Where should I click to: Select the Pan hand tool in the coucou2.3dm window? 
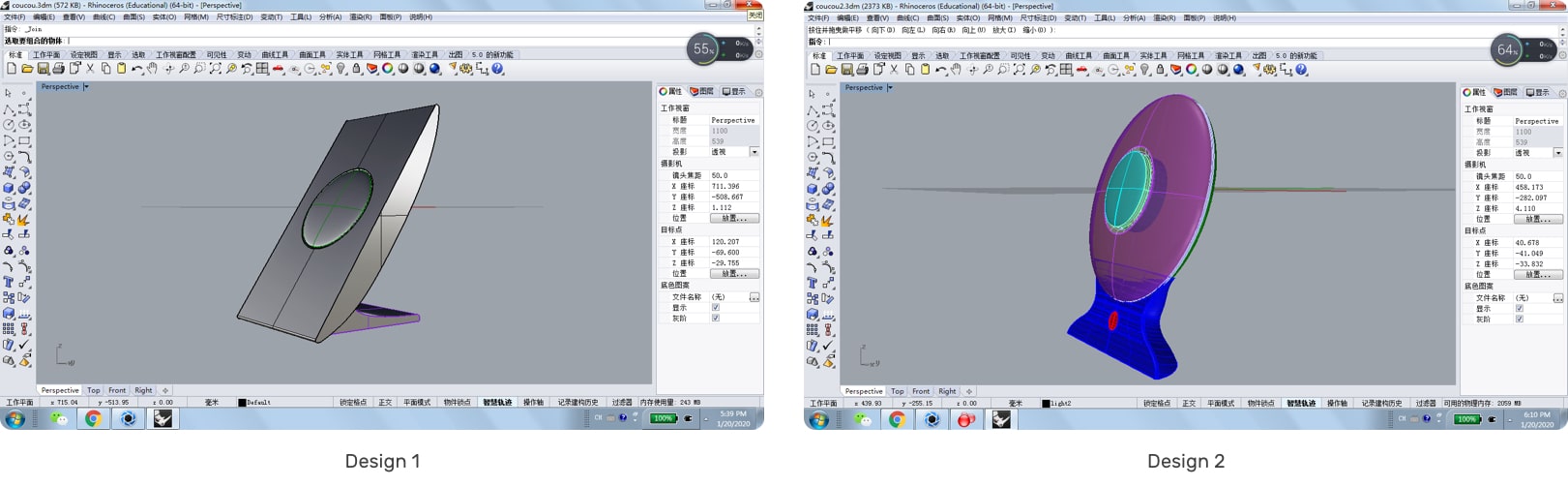pyautogui.click(x=956, y=70)
